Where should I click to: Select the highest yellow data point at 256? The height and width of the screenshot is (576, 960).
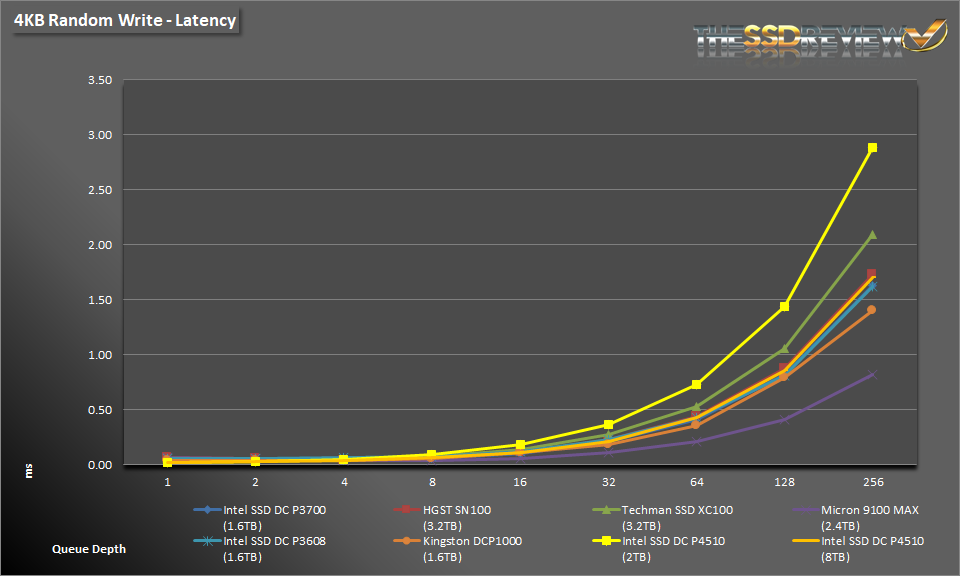872,148
